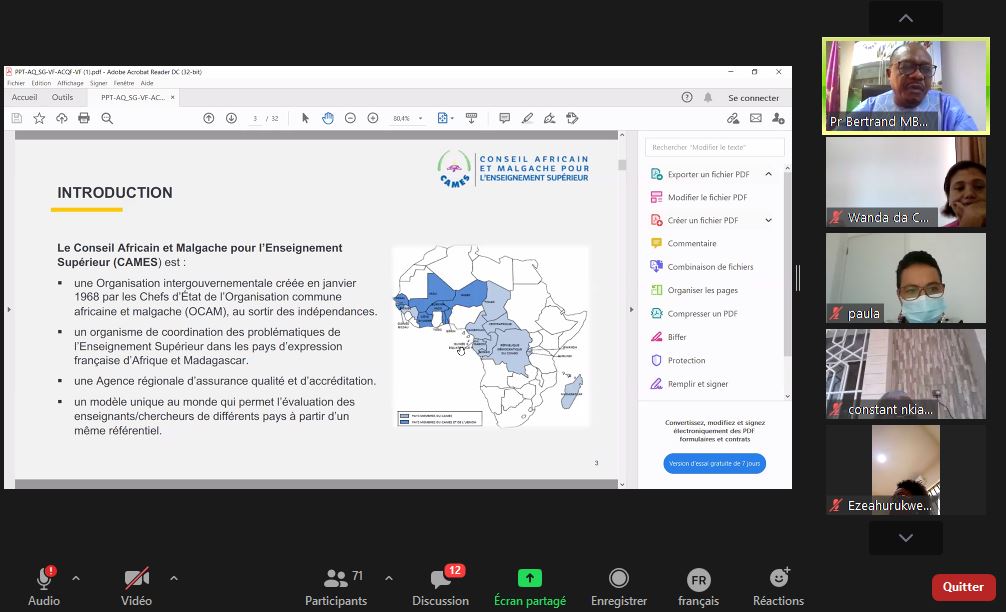Click the scrolling mode keyboard icon
Image resolution: width=1006 pixels, height=612 pixels.
(x=471, y=118)
